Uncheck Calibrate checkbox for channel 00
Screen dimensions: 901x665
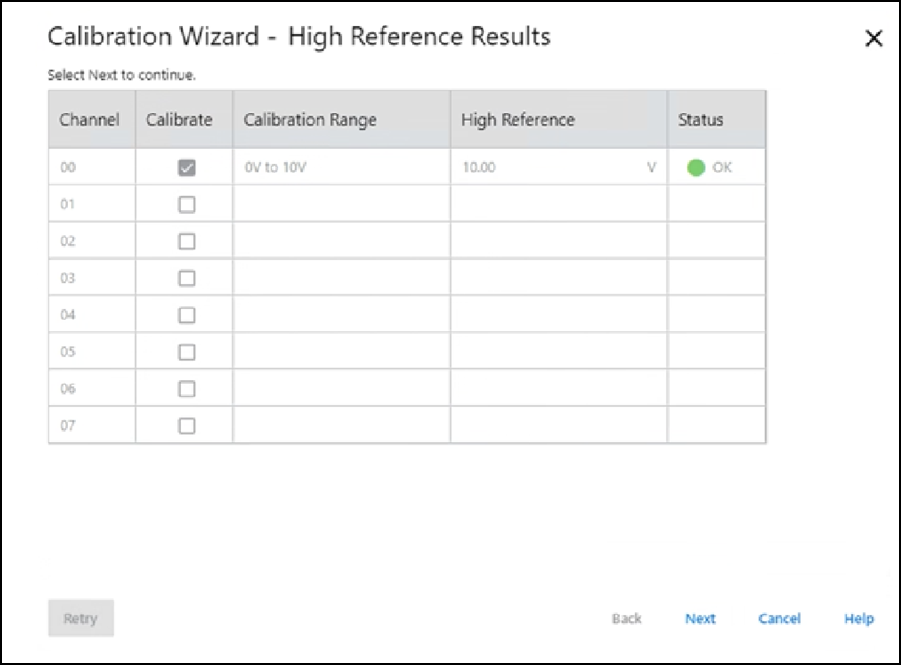(x=186, y=168)
